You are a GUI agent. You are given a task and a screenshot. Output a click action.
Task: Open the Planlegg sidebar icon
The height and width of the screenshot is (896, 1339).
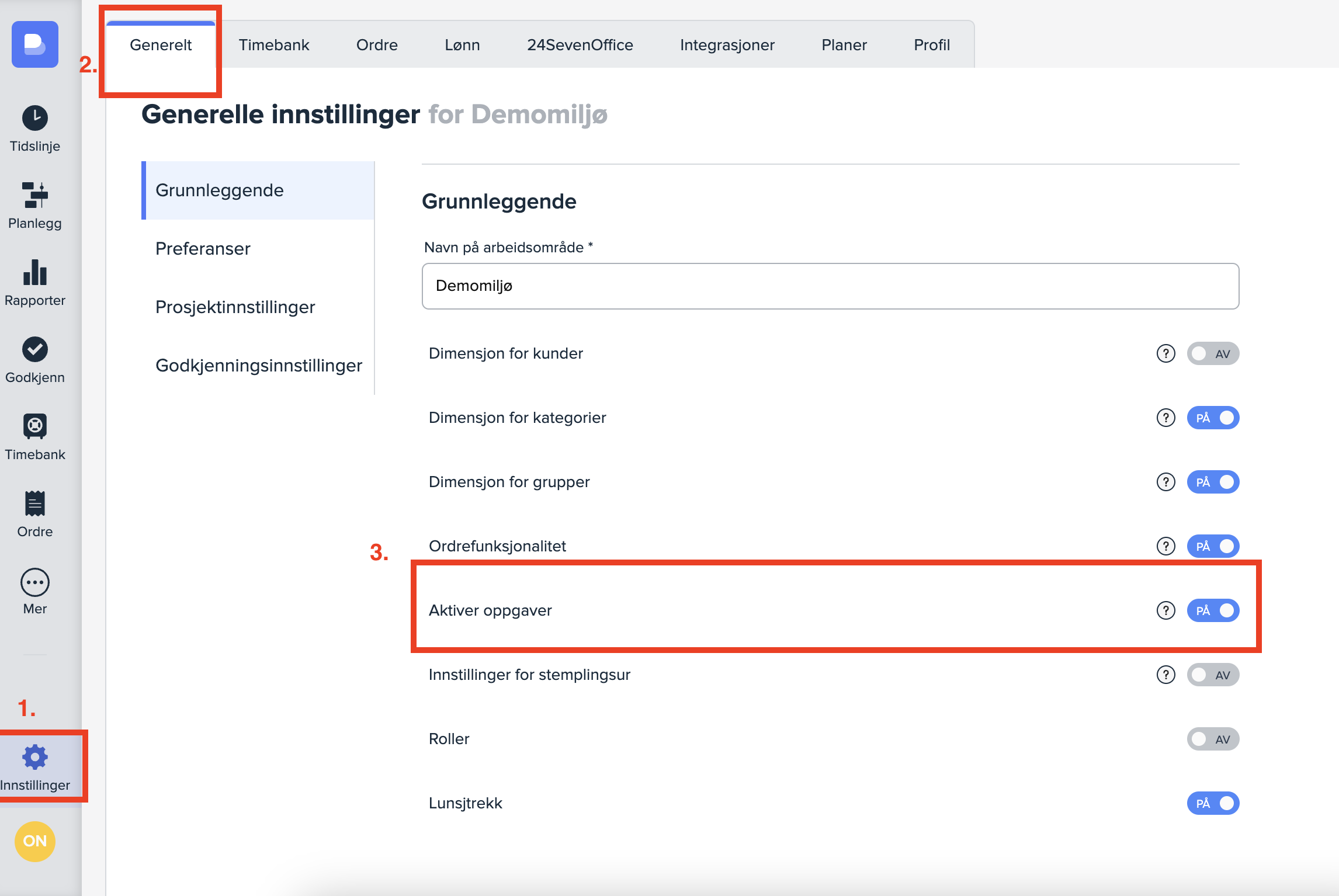35,195
